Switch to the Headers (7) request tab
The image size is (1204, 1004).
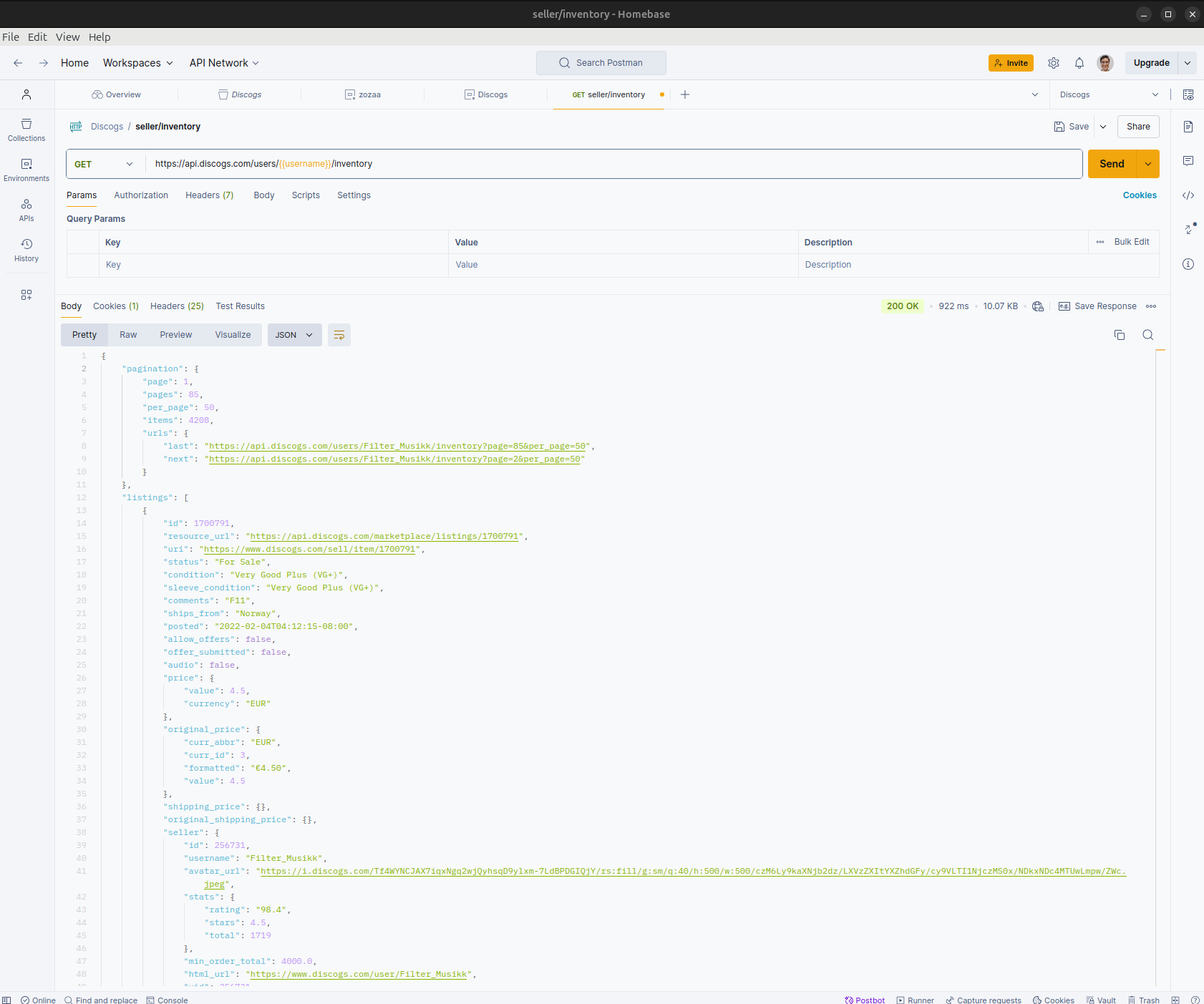(210, 195)
